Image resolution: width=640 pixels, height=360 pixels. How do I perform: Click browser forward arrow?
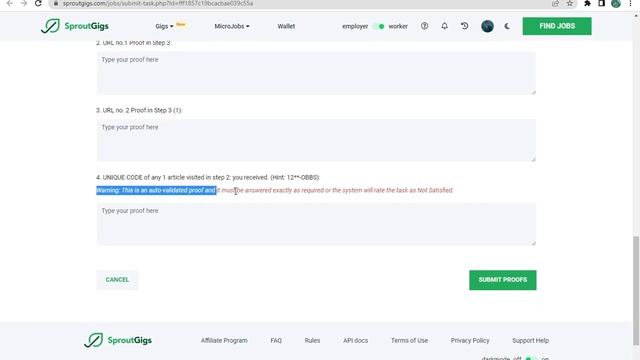[24, 3]
